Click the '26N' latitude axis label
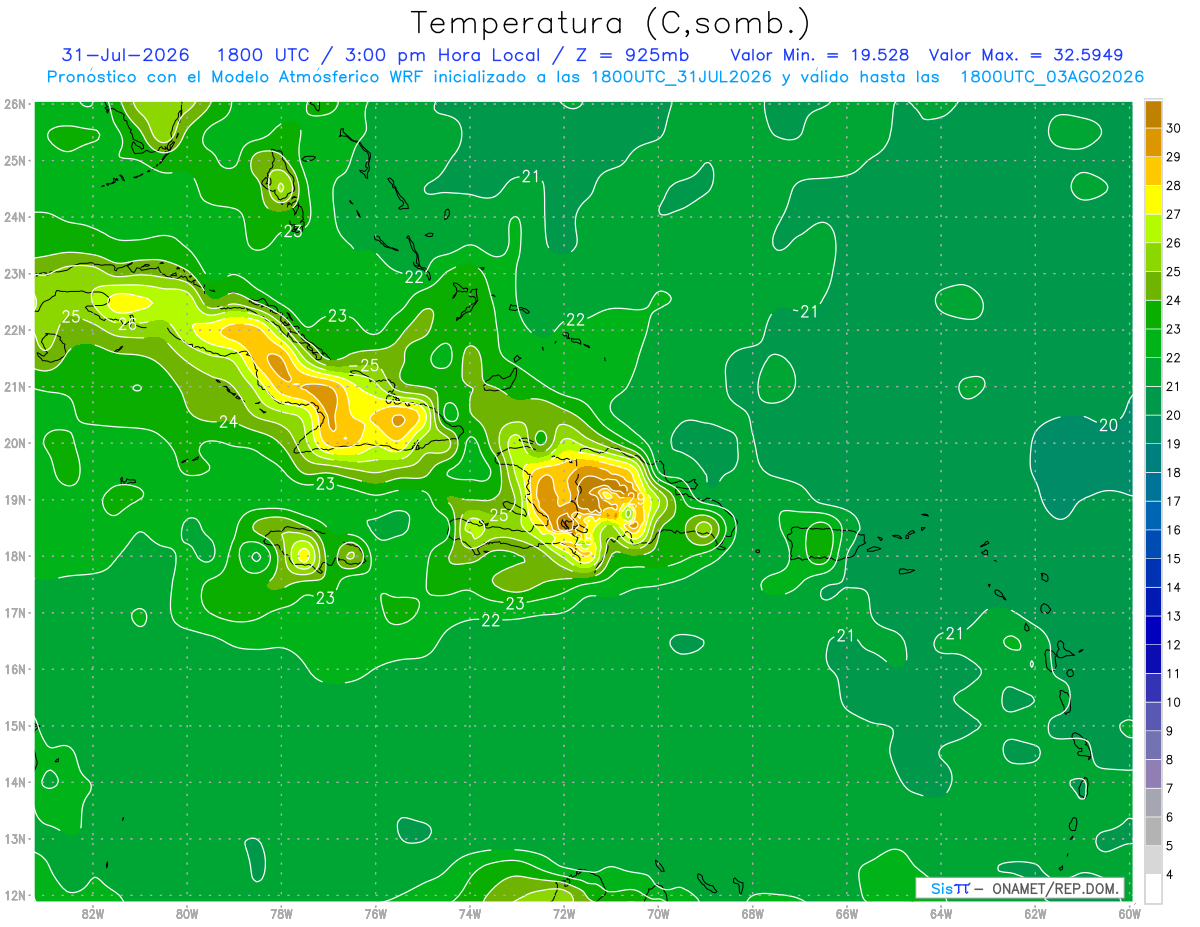The image size is (1200, 927). click(x=16, y=104)
